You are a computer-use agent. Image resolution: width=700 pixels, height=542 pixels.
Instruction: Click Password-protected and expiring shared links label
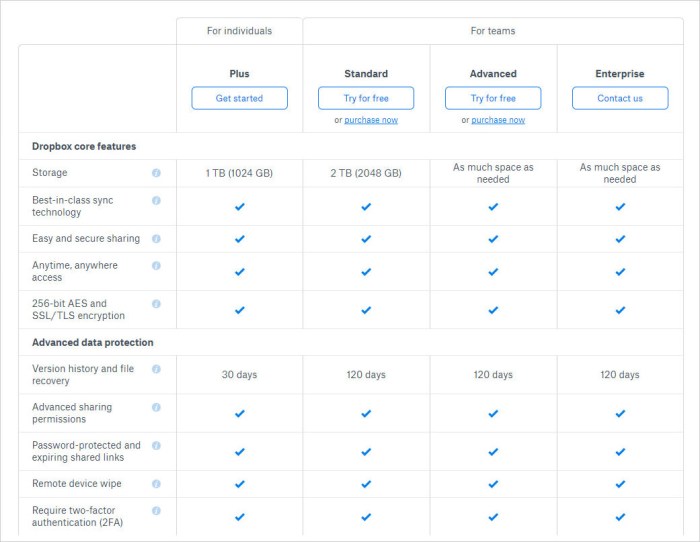click(x=86, y=451)
